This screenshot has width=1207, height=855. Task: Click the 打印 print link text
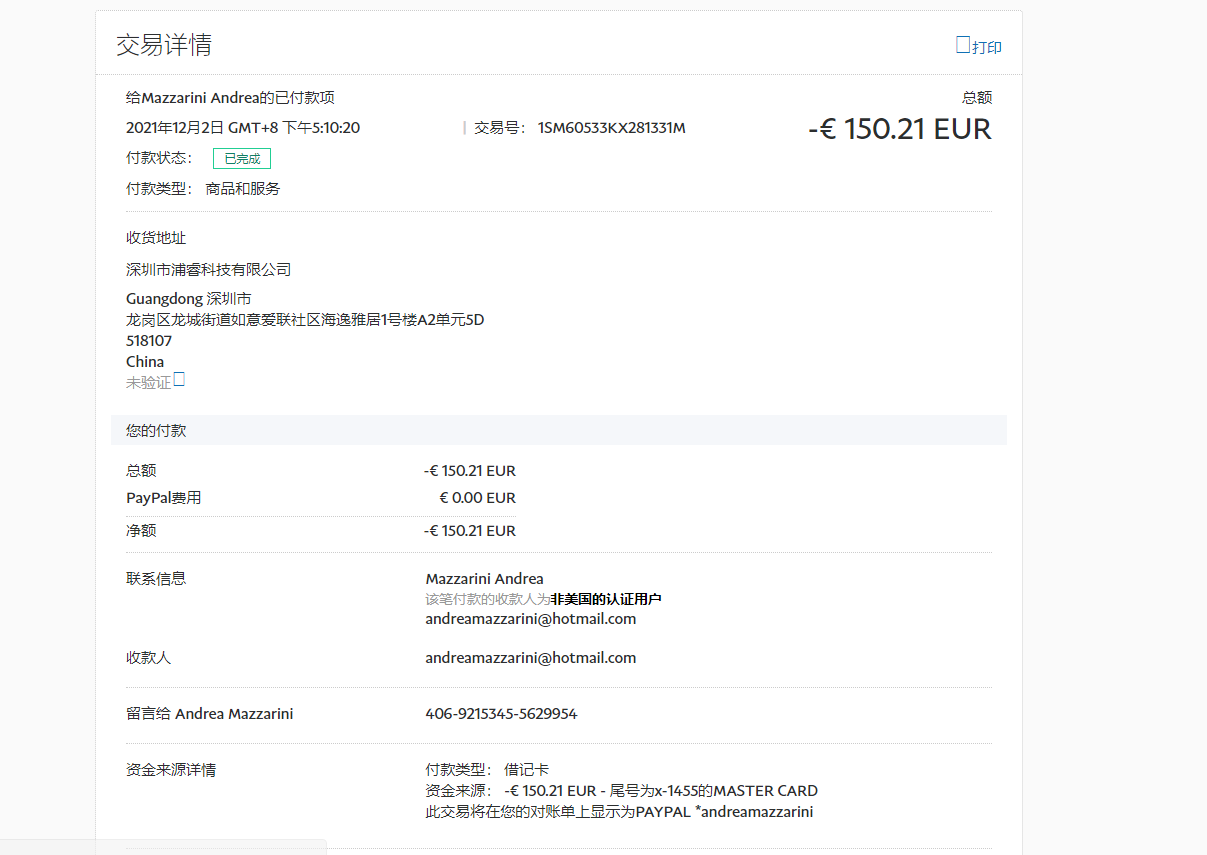point(987,47)
